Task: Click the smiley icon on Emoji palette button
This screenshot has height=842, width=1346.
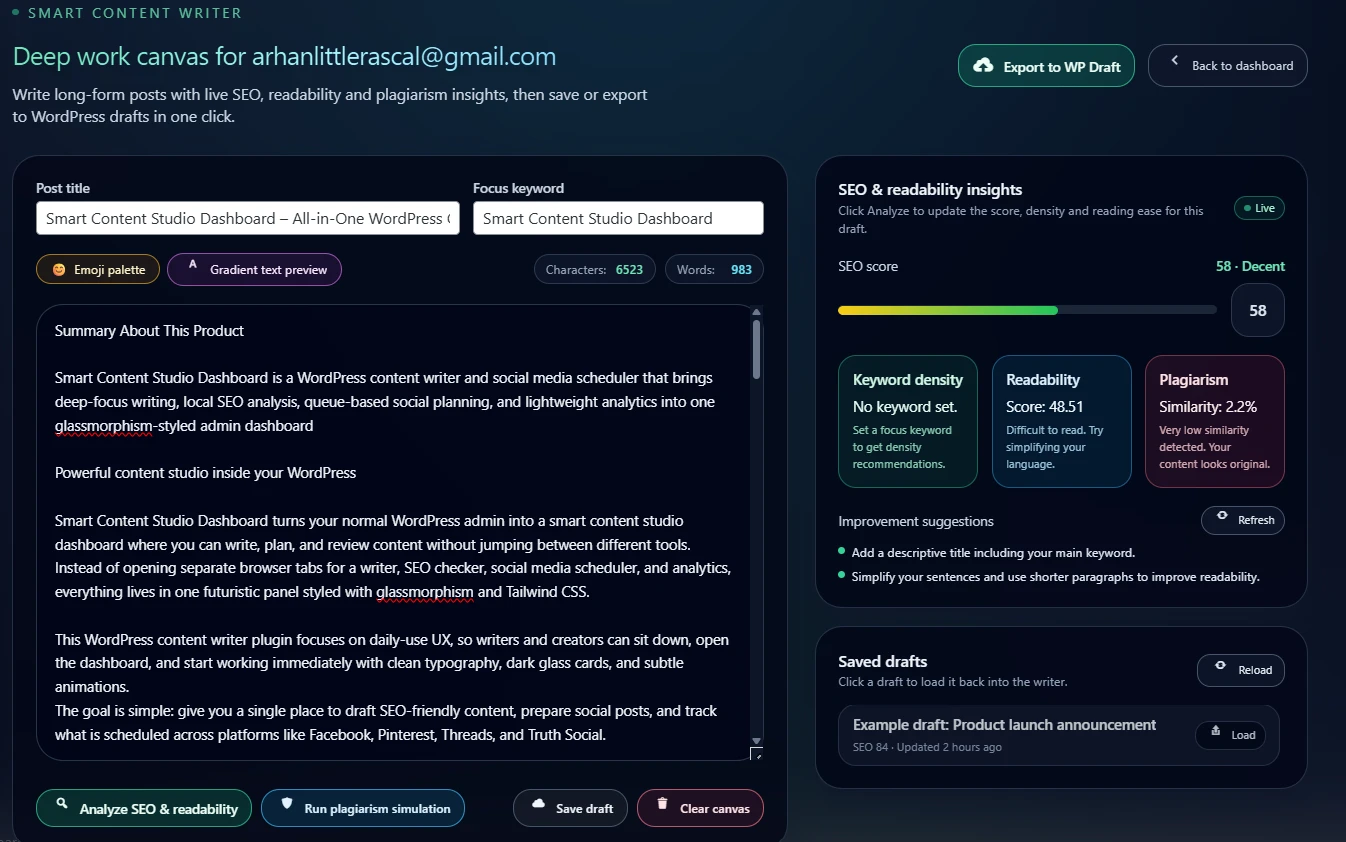Action: pyautogui.click(x=57, y=268)
